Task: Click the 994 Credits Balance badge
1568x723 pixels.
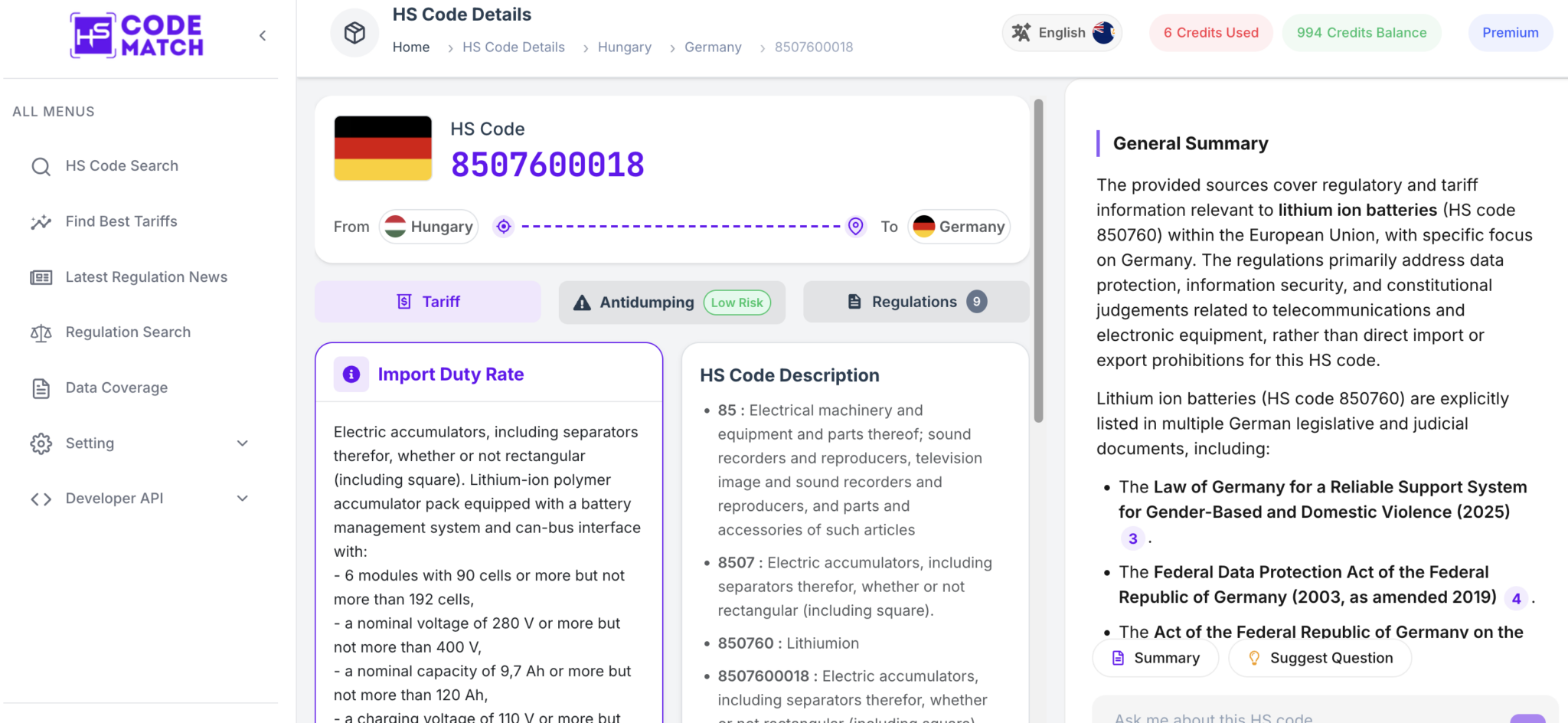Action: 1361,33
